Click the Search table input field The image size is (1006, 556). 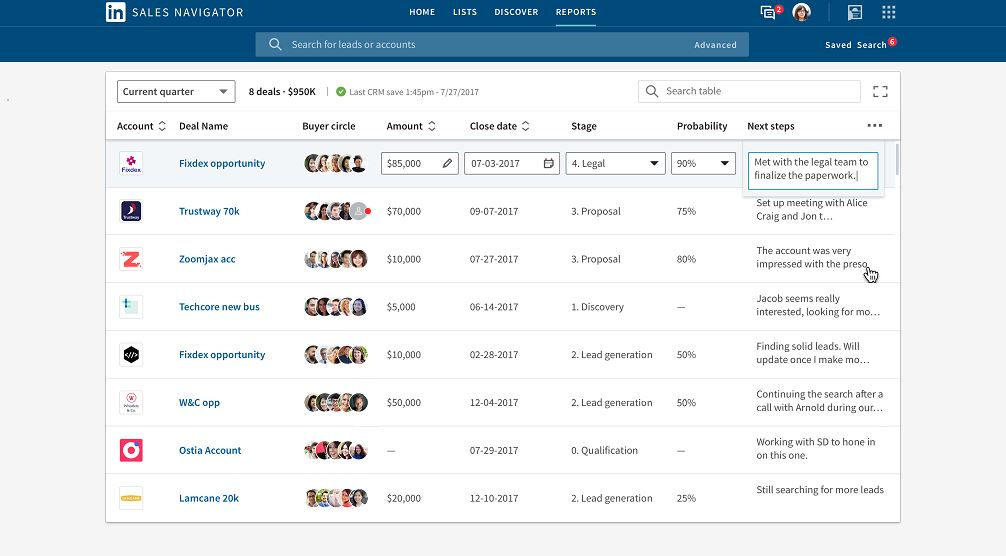[749, 91]
